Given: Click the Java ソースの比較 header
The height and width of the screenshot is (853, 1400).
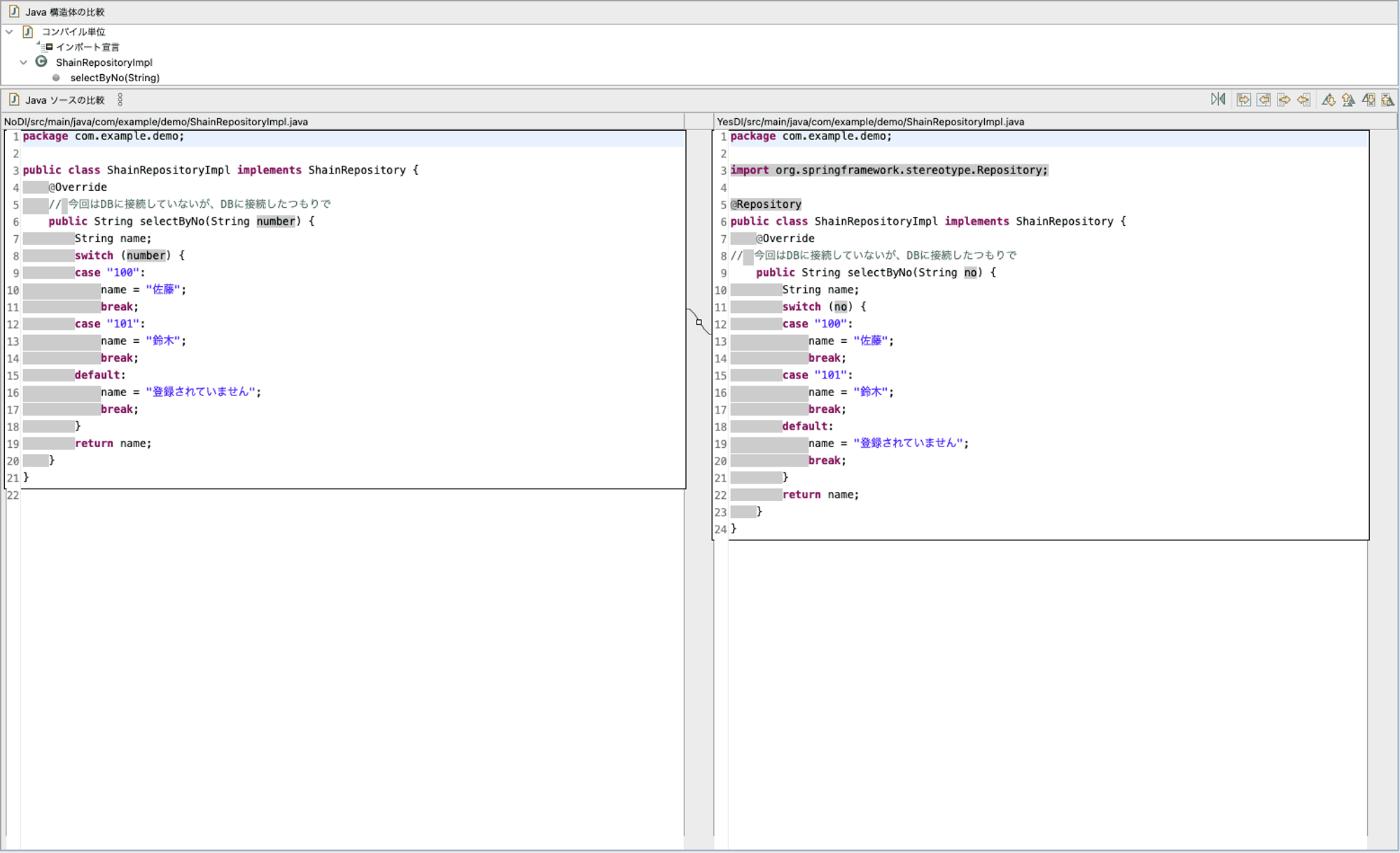Looking at the screenshot, I should pos(65,99).
